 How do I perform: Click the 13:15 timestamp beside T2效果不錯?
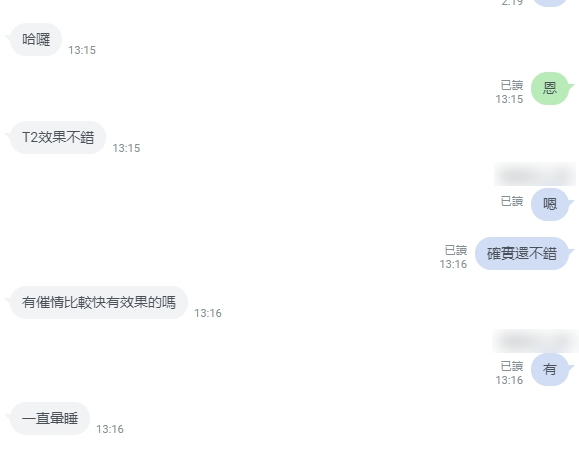pyautogui.click(x=126, y=148)
